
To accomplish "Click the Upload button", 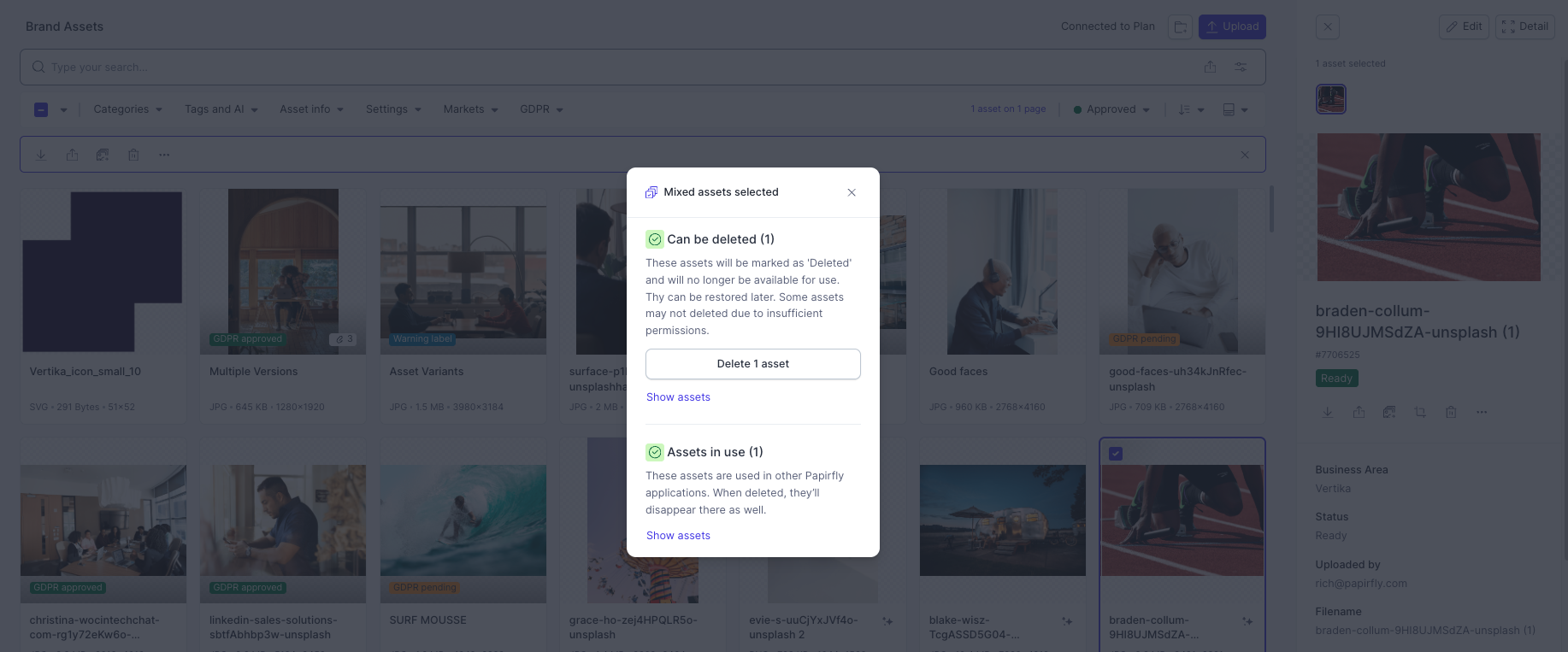I will tap(1232, 26).
